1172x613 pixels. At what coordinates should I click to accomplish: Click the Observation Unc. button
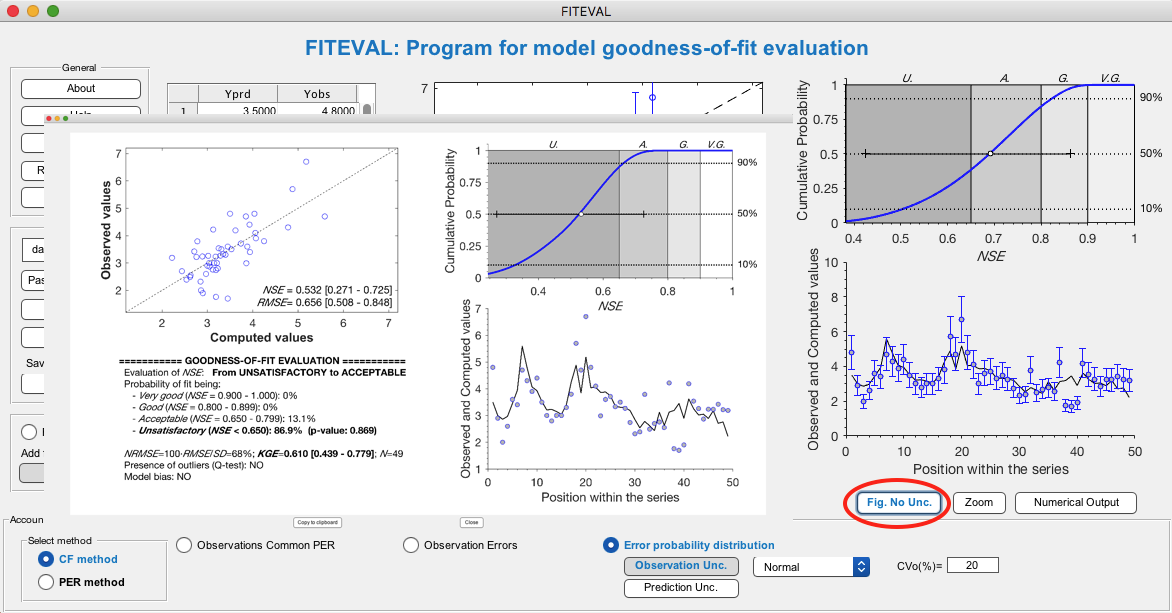click(x=680, y=566)
